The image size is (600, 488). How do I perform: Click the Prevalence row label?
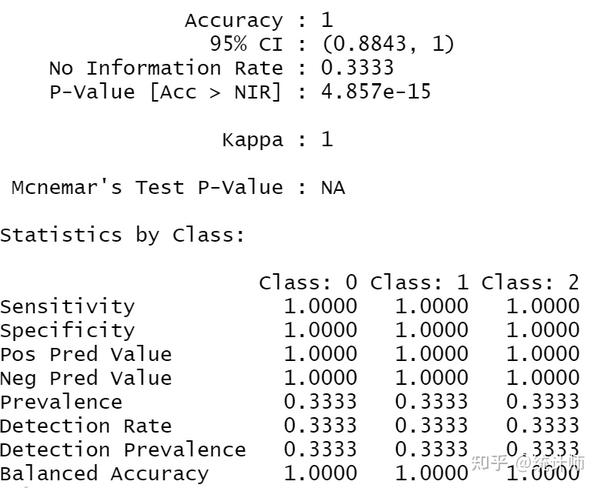coord(61,402)
